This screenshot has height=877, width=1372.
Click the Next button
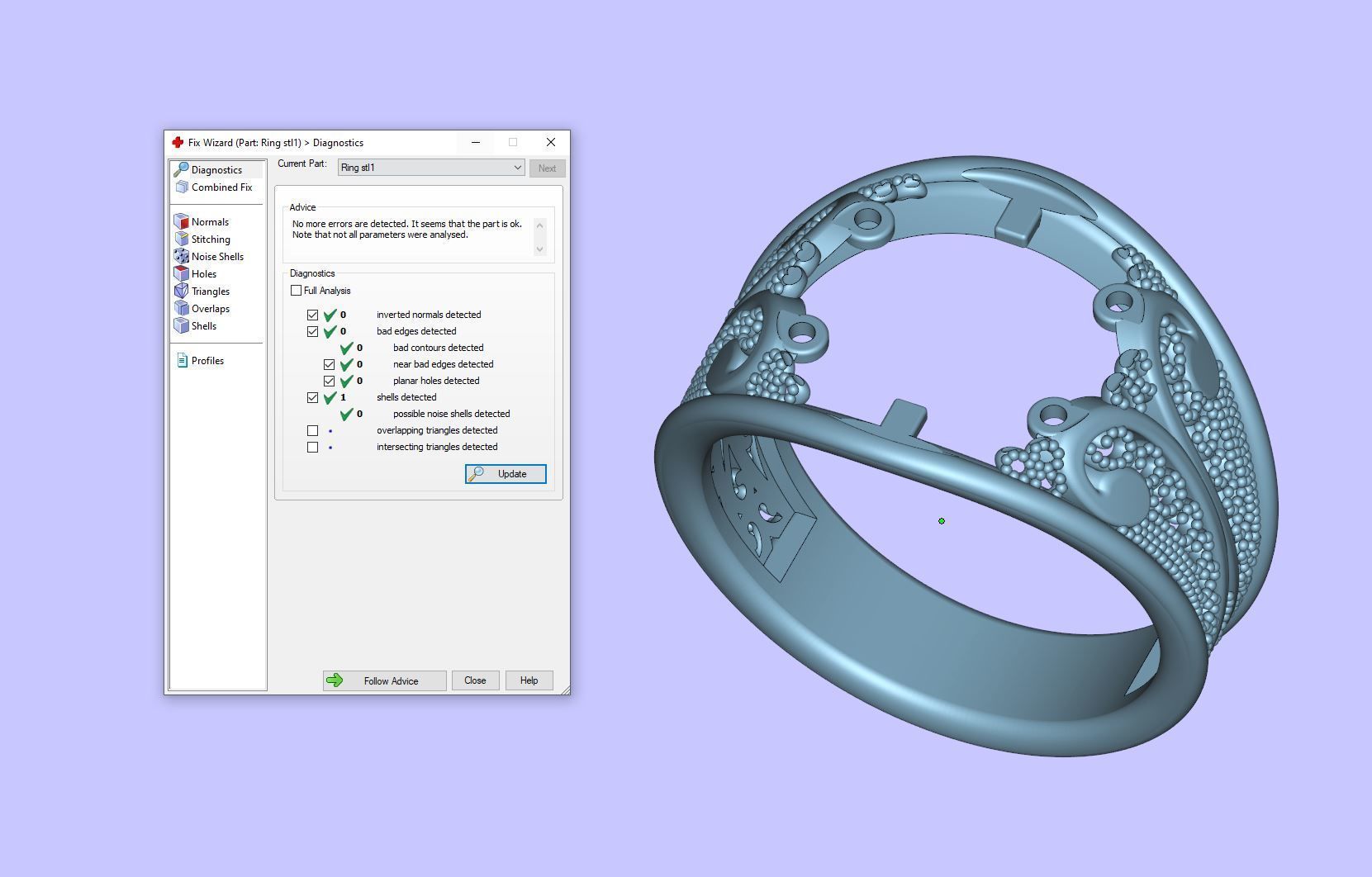tap(547, 168)
